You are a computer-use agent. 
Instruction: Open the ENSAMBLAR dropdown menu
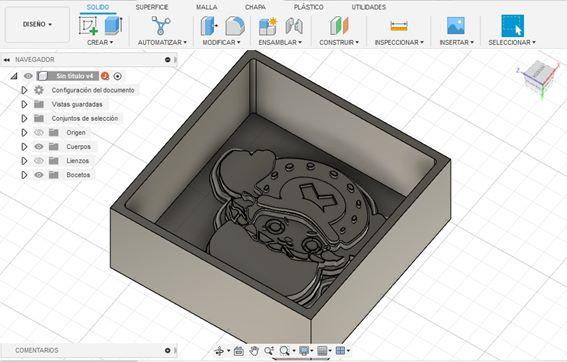[280, 42]
